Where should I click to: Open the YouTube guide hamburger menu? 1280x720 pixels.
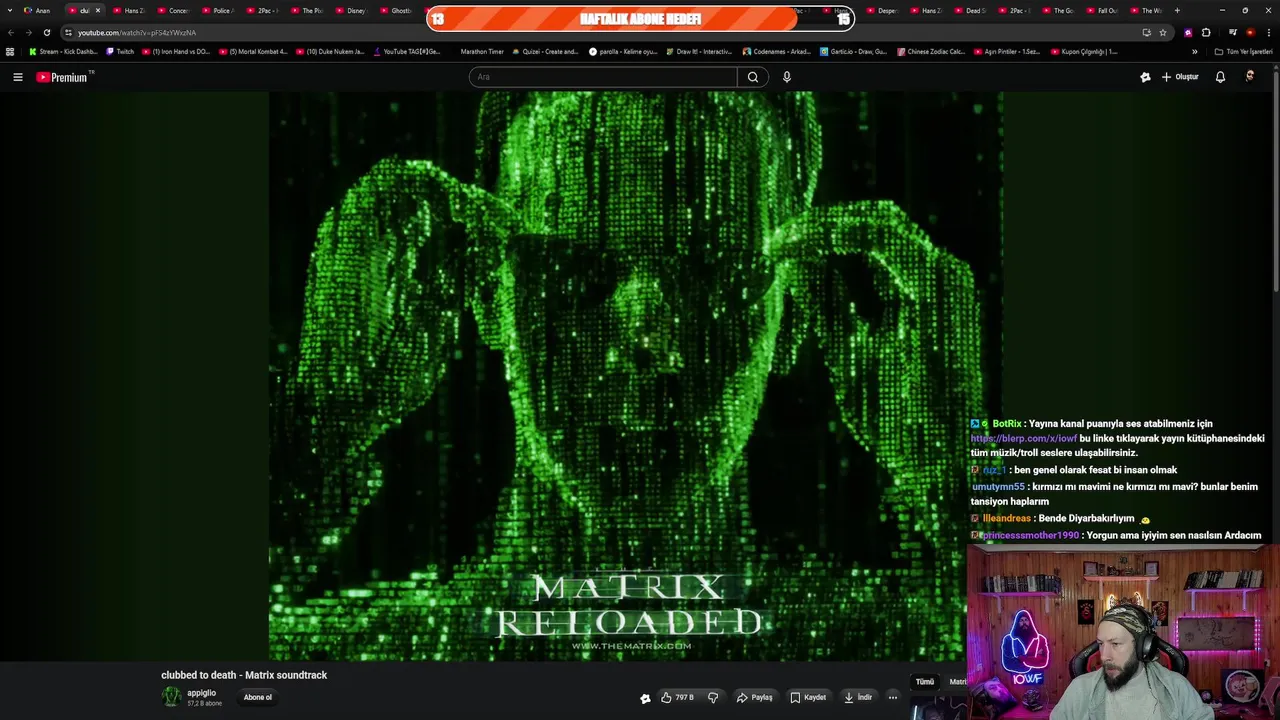click(x=17, y=77)
